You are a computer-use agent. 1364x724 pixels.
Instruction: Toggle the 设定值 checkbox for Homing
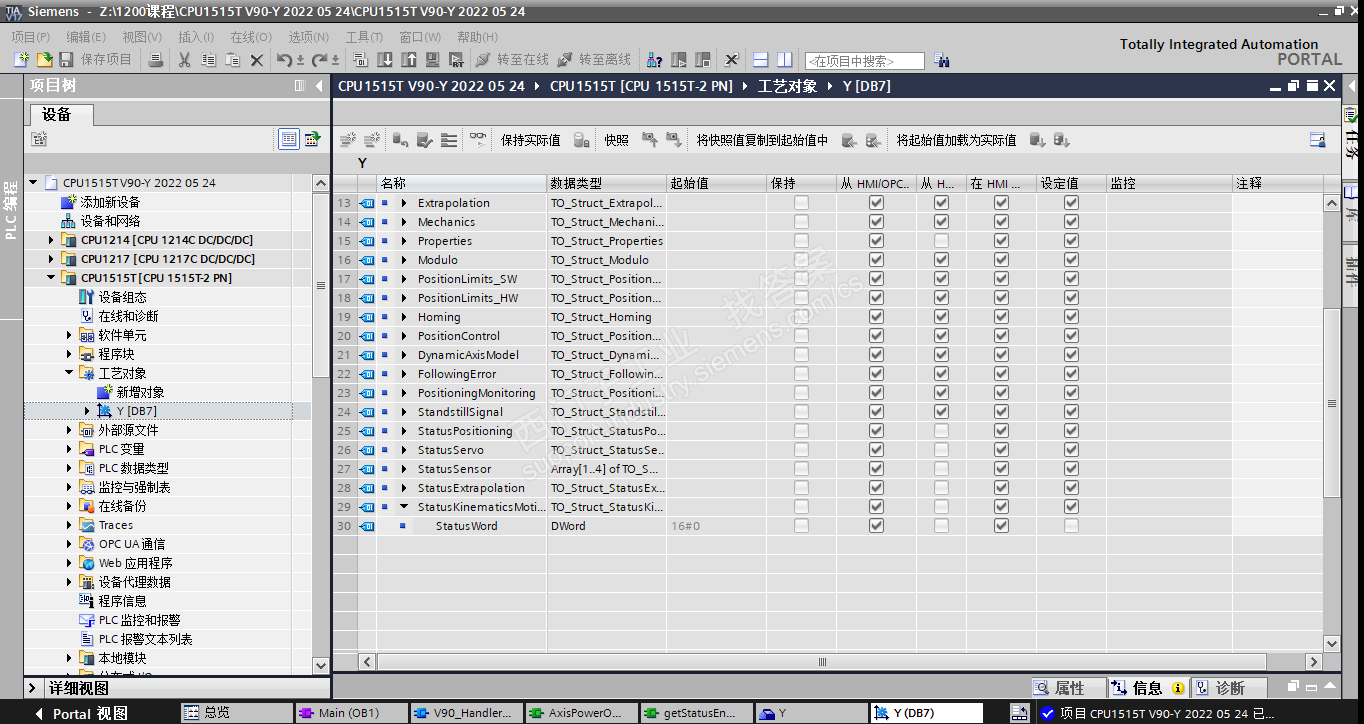[x=1071, y=317]
